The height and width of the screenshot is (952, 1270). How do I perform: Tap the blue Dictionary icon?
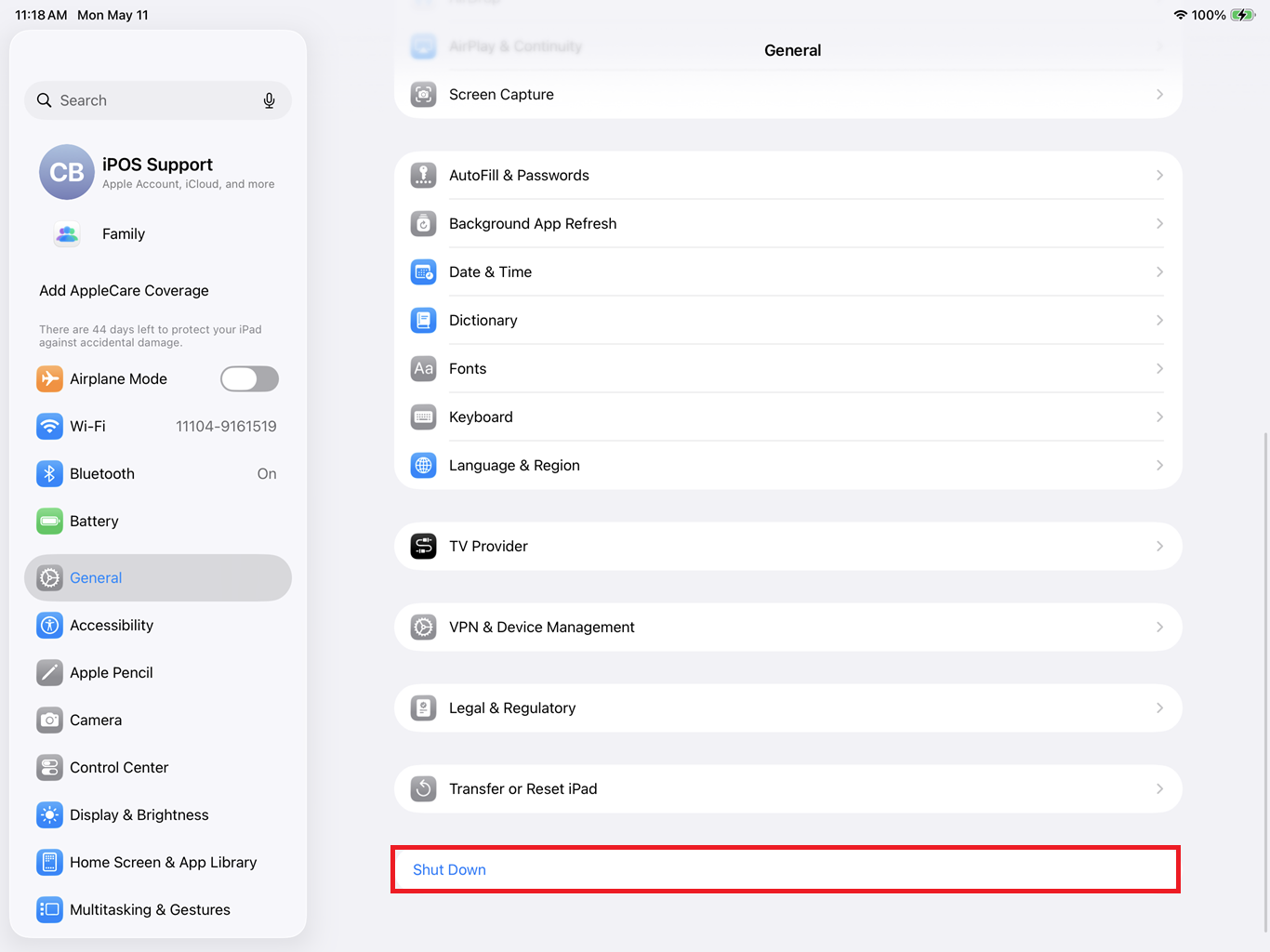[424, 321]
